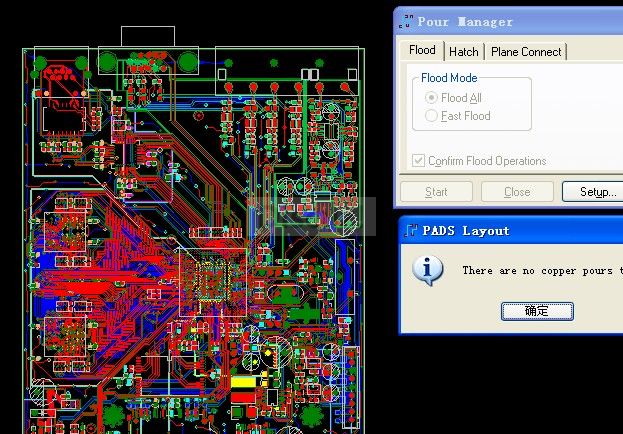
Task: Open Setup in Pour Manager
Action: pos(593,192)
